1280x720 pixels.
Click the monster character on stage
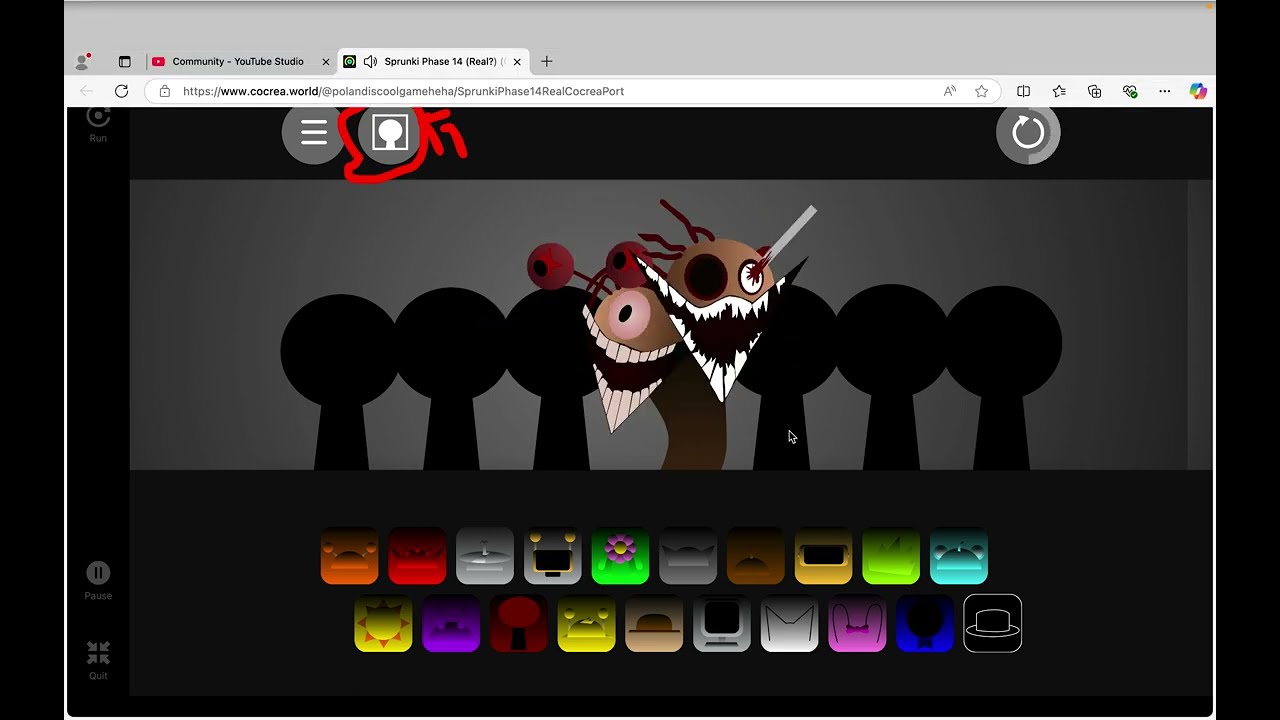click(x=690, y=335)
